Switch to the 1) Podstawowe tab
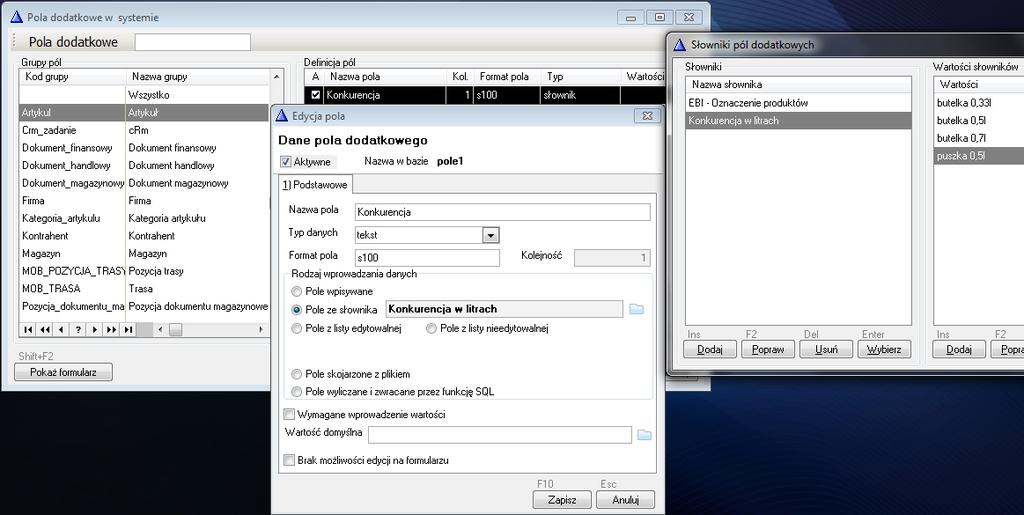The image size is (1024, 515). (315, 185)
